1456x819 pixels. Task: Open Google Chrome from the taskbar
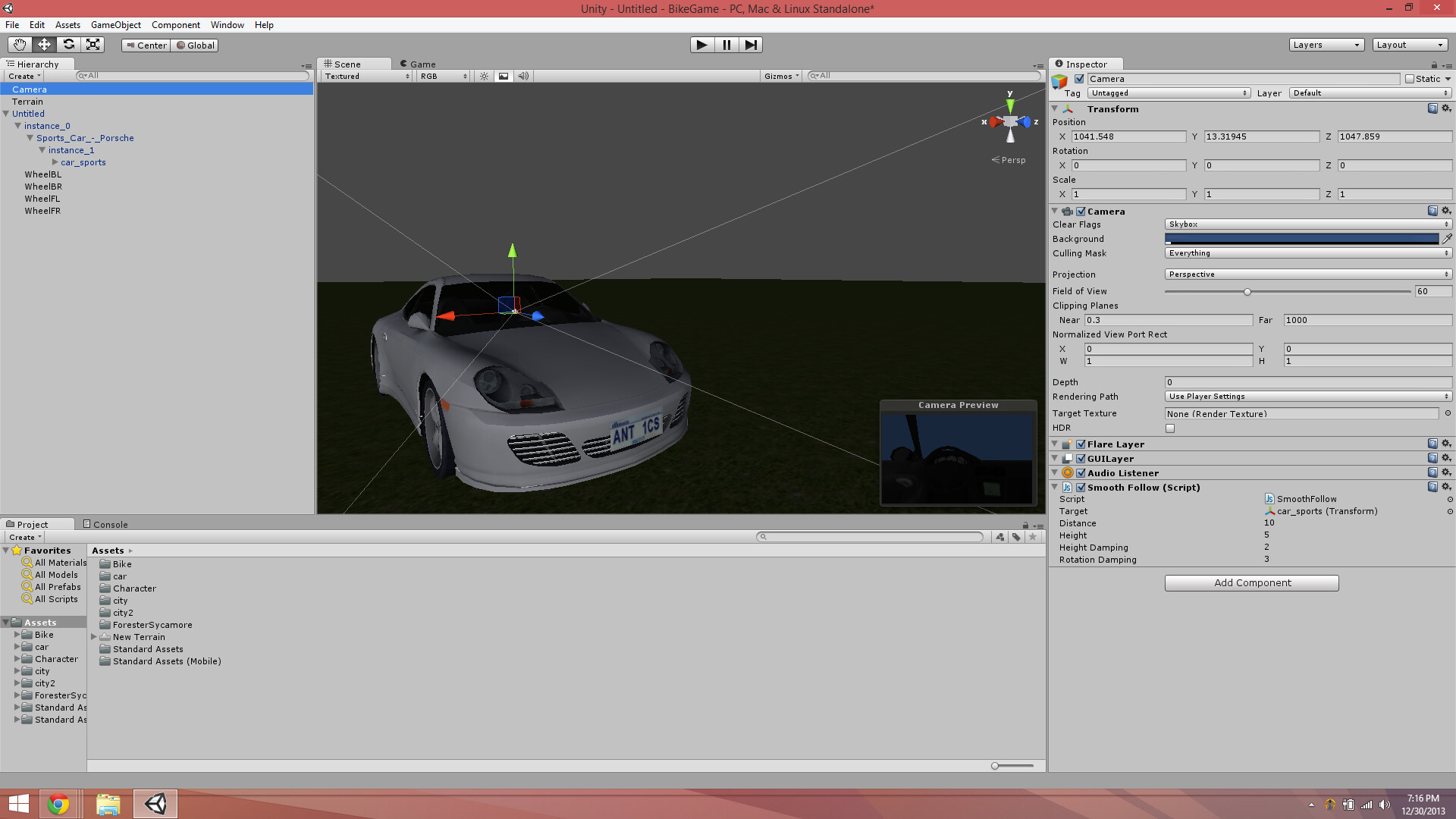pyautogui.click(x=58, y=803)
